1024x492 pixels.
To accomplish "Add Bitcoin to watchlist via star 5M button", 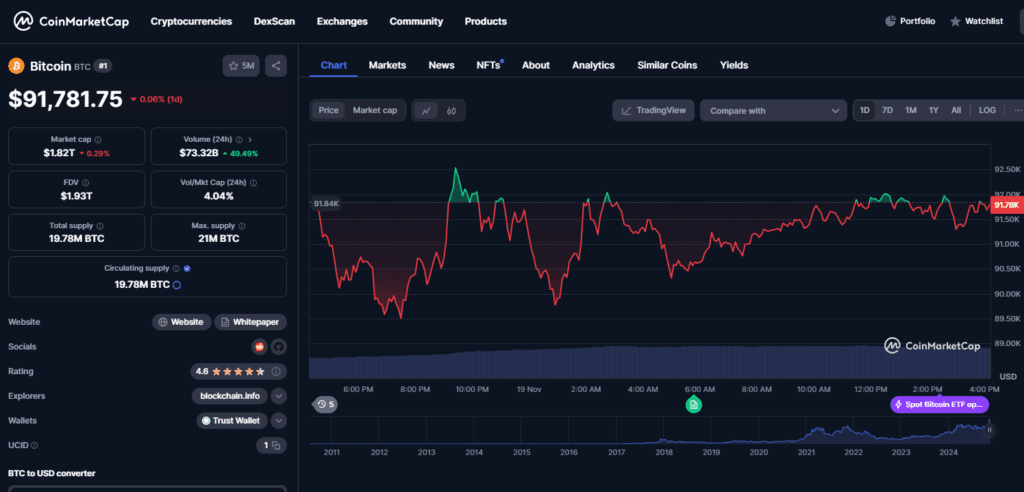I will pyautogui.click(x=241, y=65).
